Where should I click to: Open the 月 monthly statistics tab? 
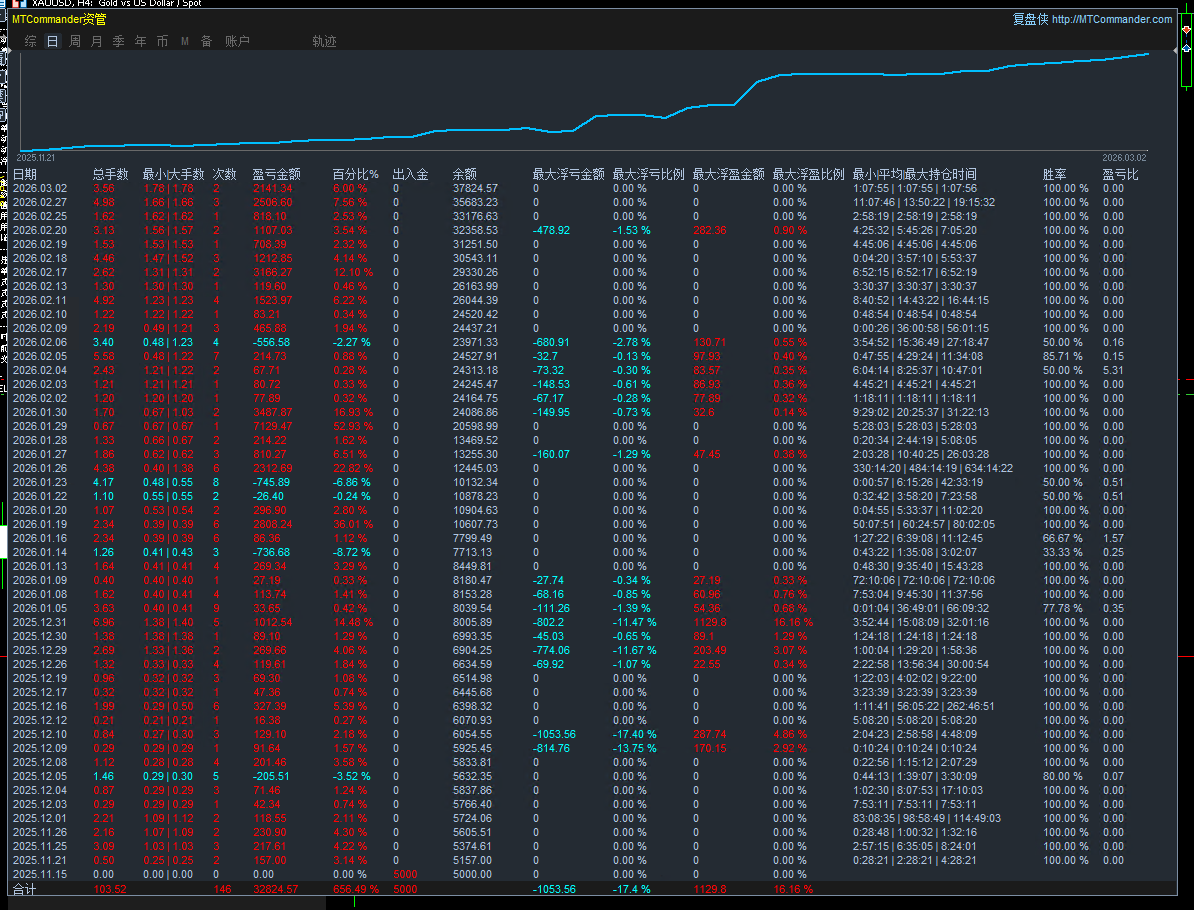point(97,41)
